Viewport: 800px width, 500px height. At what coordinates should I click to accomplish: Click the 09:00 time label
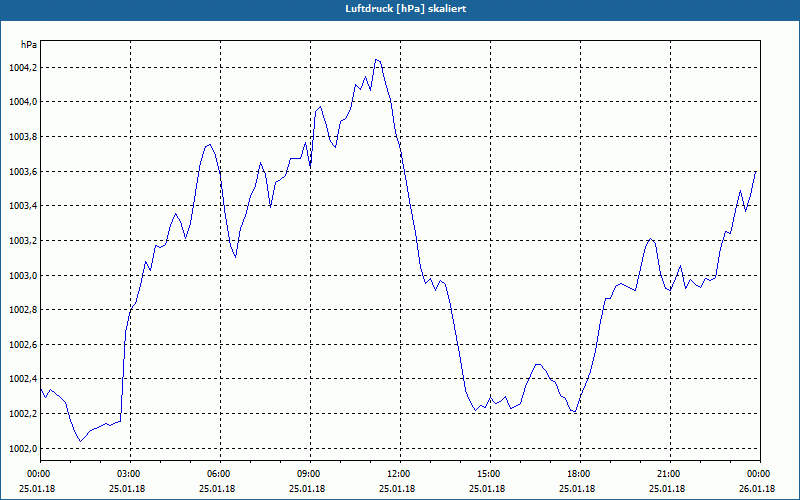tap(310, 473)
